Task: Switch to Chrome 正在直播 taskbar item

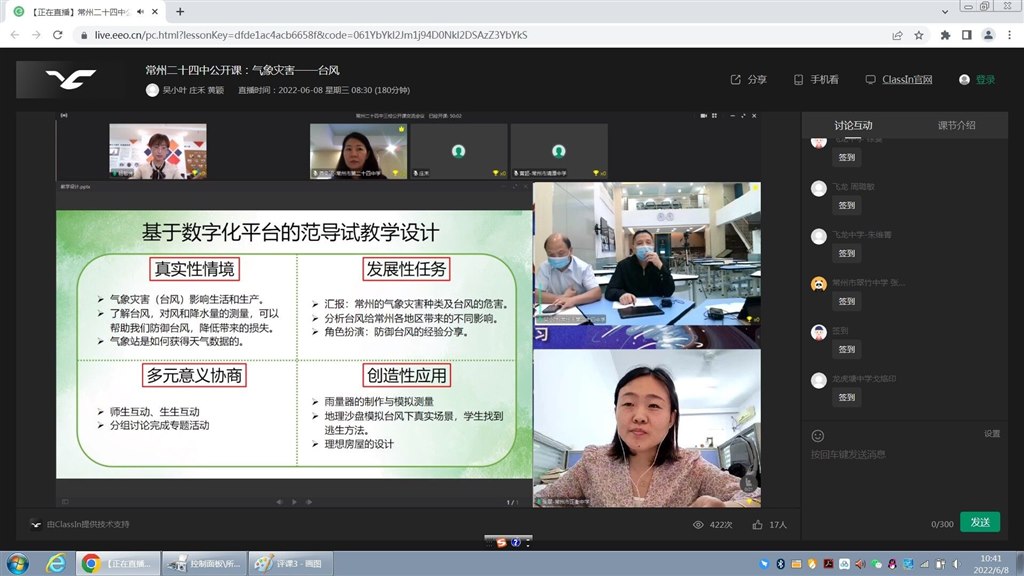Action: (x=118, y=563)
